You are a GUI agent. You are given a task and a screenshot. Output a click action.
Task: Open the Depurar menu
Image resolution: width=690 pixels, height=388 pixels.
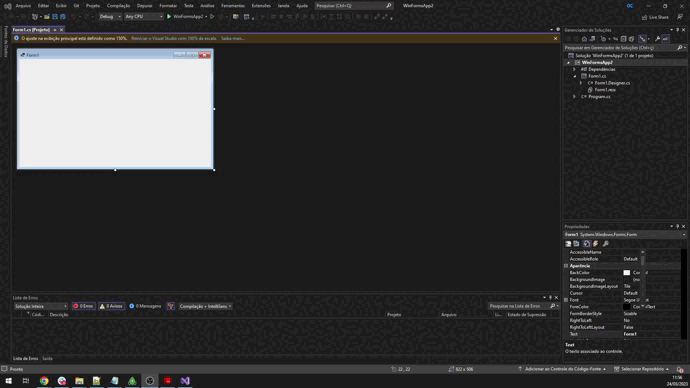point(144,6)
